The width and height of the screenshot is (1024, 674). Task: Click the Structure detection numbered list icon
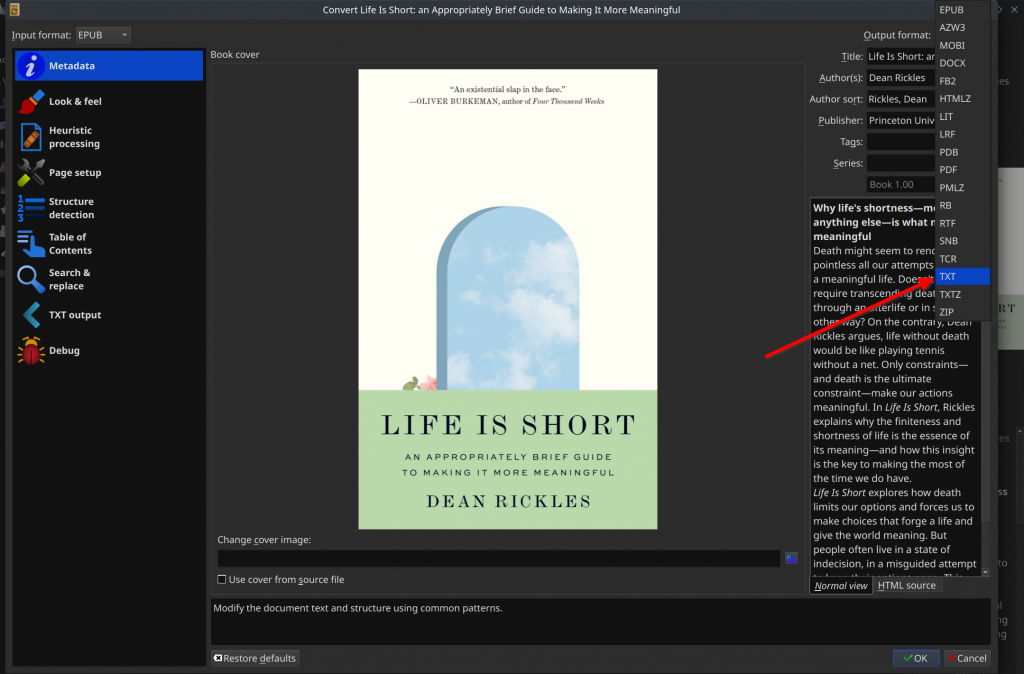click(x=31, y=208)
